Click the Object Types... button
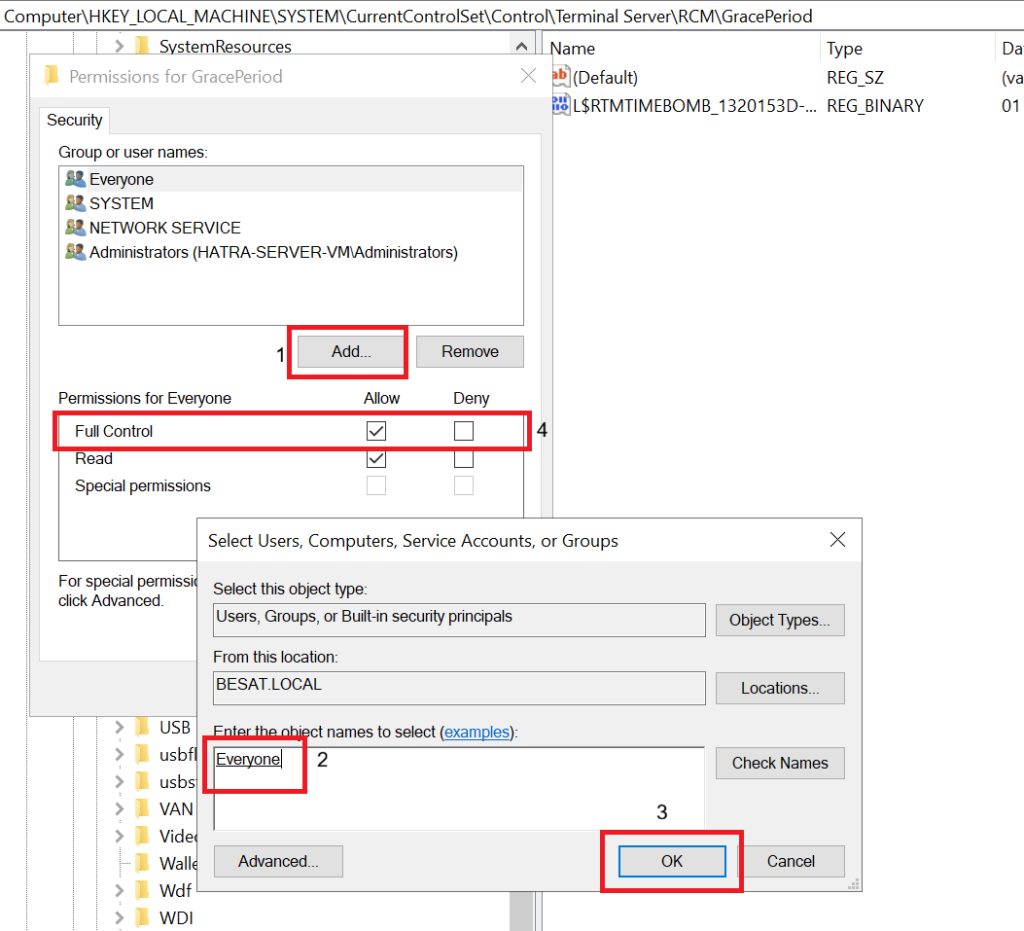 [780, 620]
